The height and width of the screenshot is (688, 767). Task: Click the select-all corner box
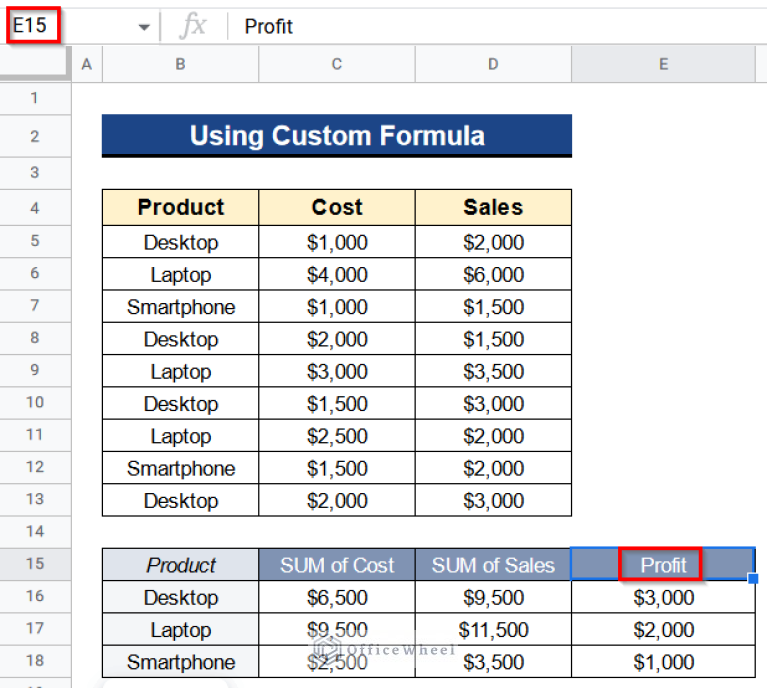point(35,64)
